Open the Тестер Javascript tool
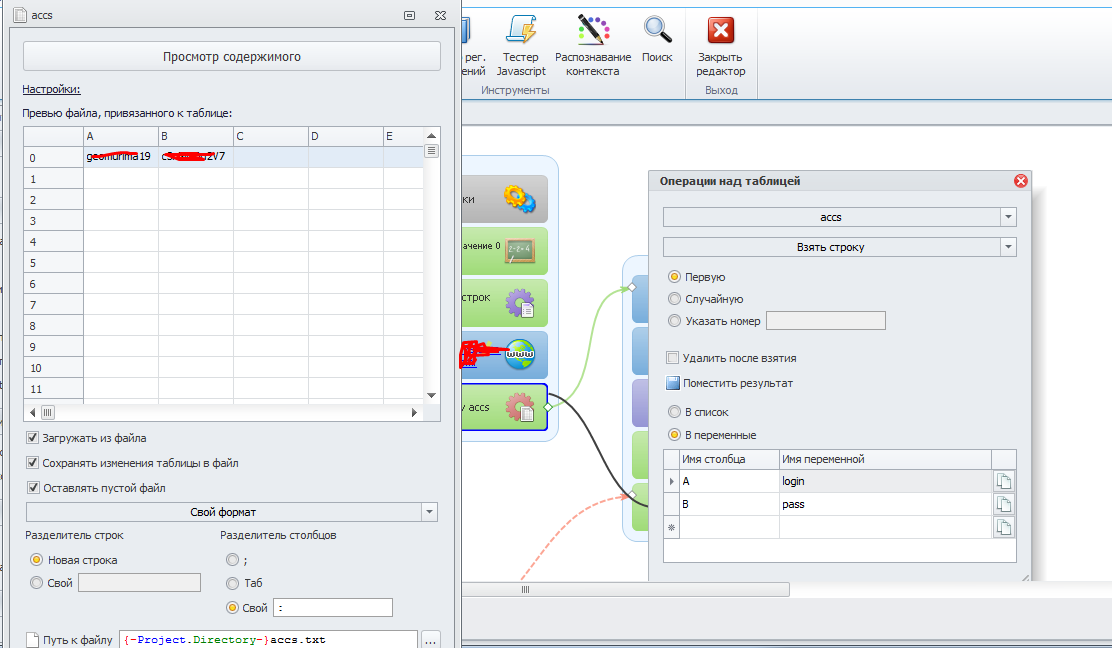 click(521, 45)
